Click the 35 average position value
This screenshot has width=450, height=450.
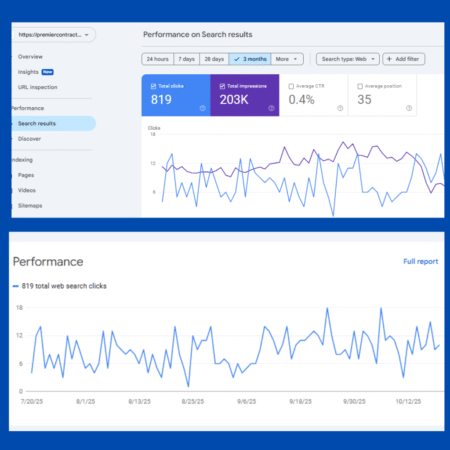pyautogui.click(x=364, y=99)
